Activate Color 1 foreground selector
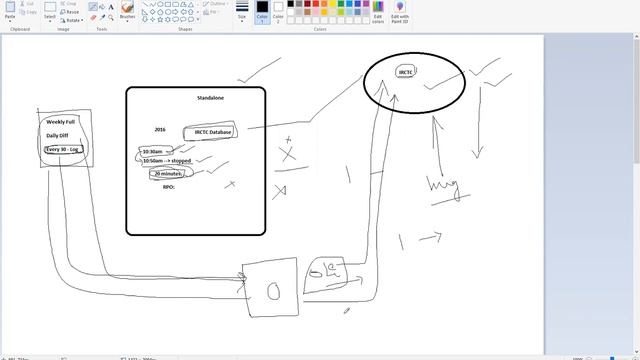The width and height of the screenshot is (640, 360). pos(262,12)
